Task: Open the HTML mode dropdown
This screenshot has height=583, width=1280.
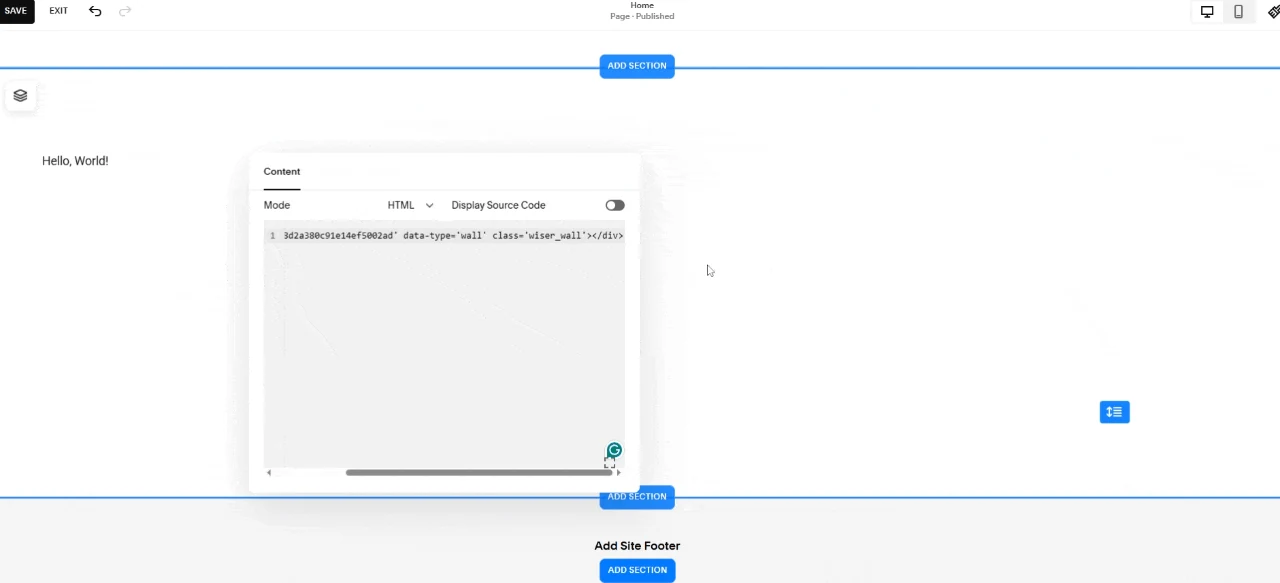Action: coord(410,205)
